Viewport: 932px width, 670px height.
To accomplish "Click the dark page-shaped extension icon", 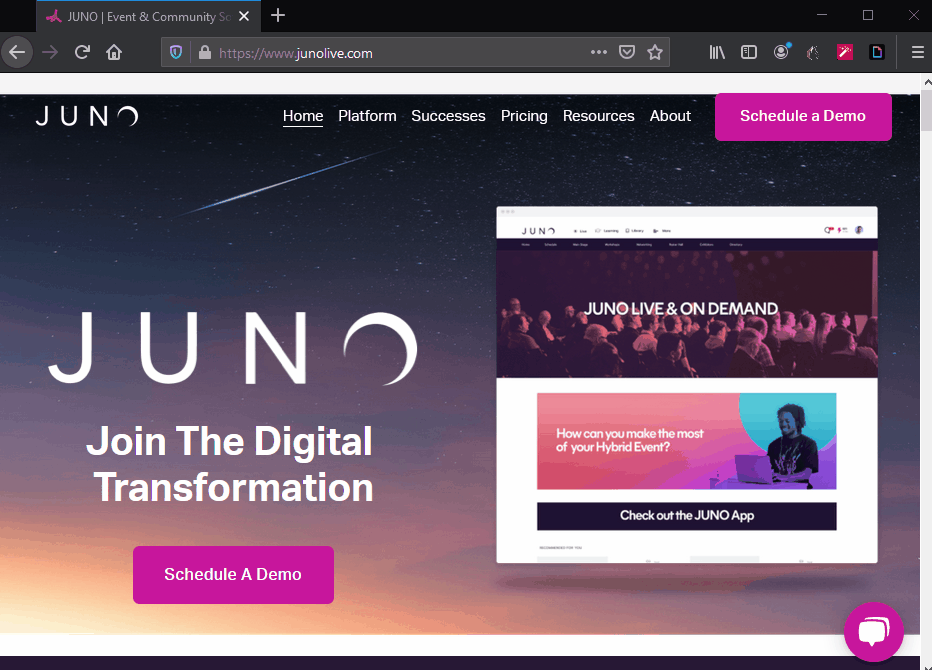I will pos(877,52).
